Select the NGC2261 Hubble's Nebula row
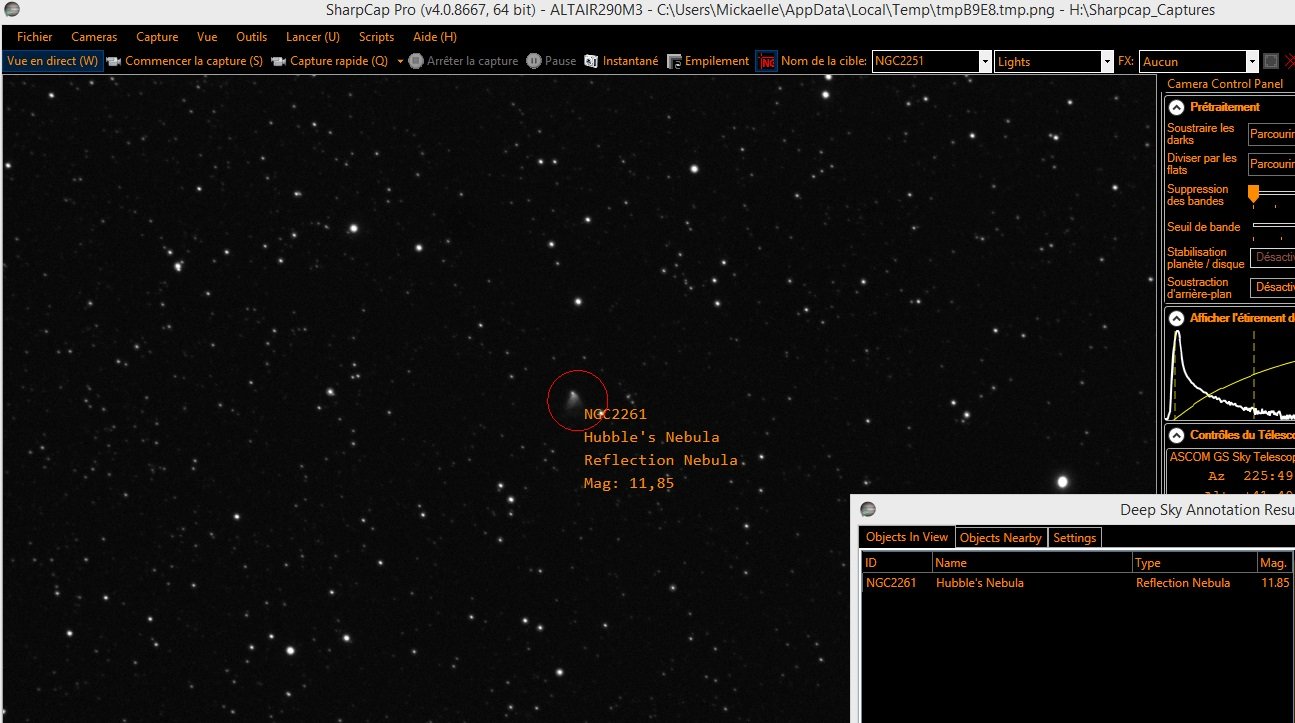This screenshot has height=723, width=1295. [x=1078, y=583]
